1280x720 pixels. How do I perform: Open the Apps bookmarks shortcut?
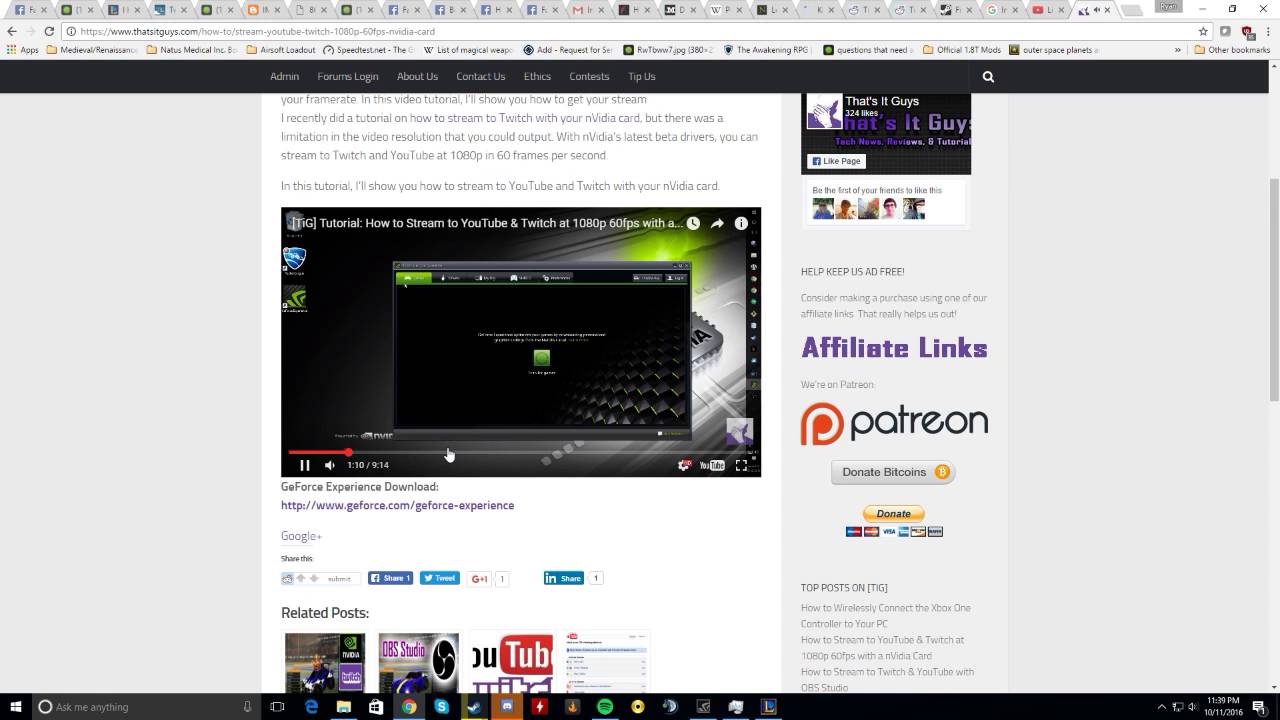coord(23,49)
